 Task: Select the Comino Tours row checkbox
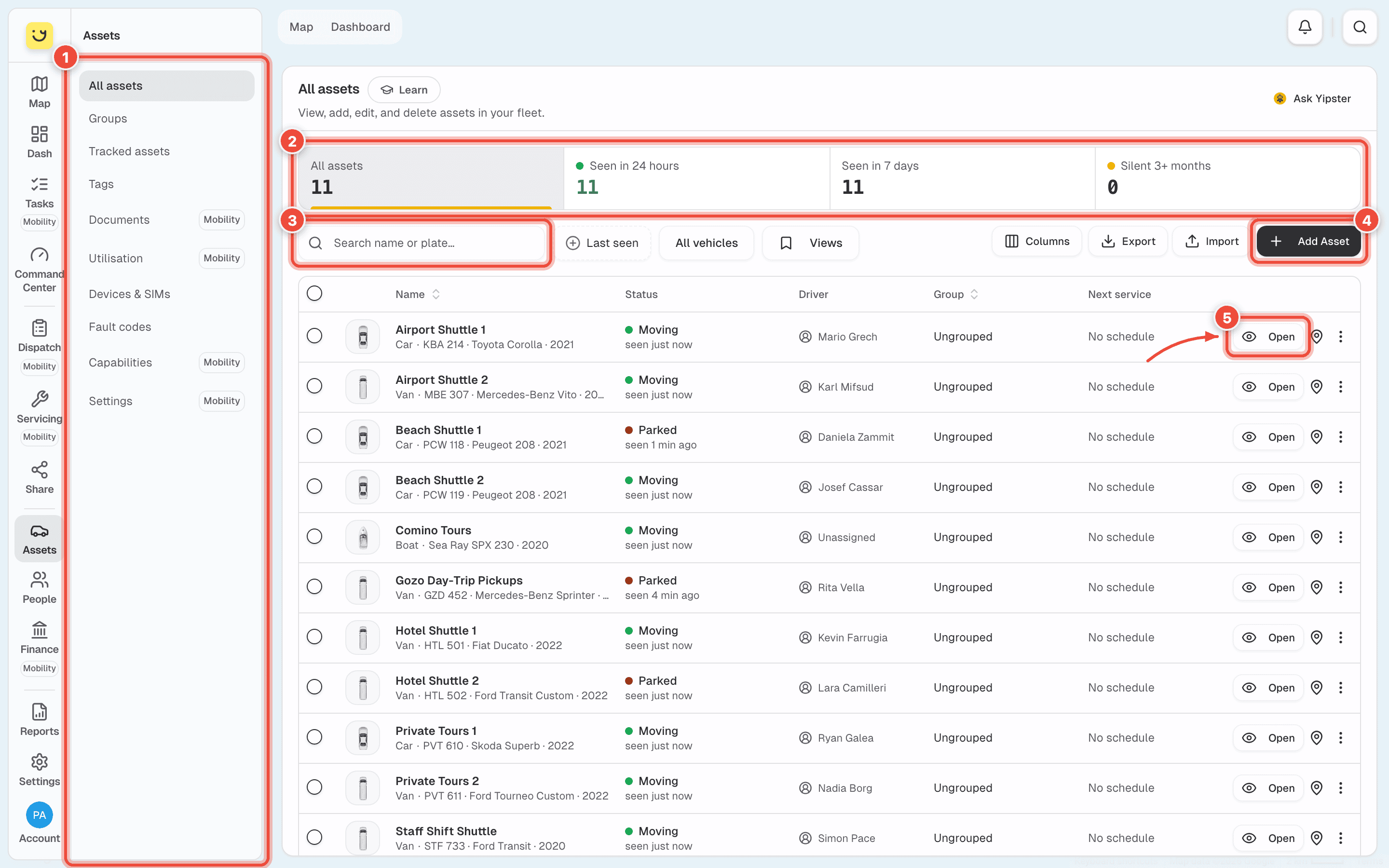pyautogui.click(x=314, y=536)
